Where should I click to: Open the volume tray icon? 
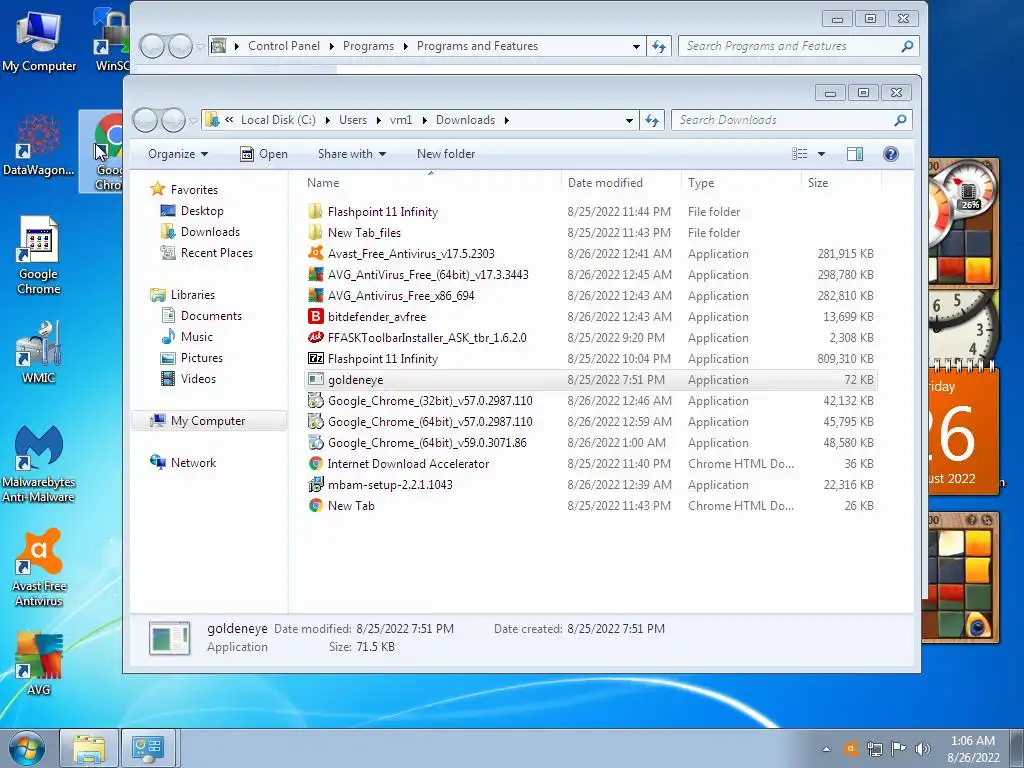[x=922, y=748]
